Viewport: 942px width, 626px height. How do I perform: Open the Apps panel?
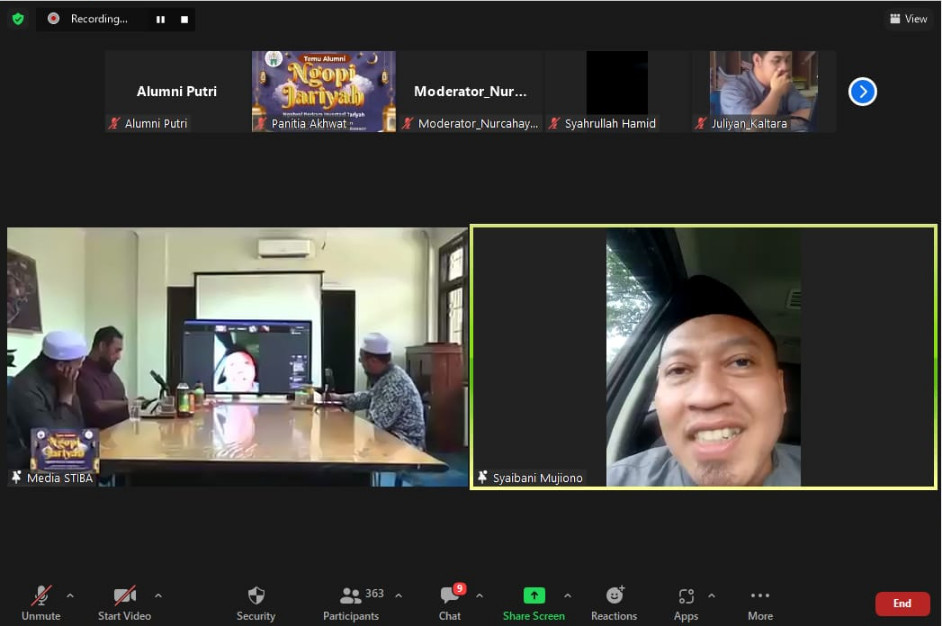pyautogui.click(x=686, y=603)
